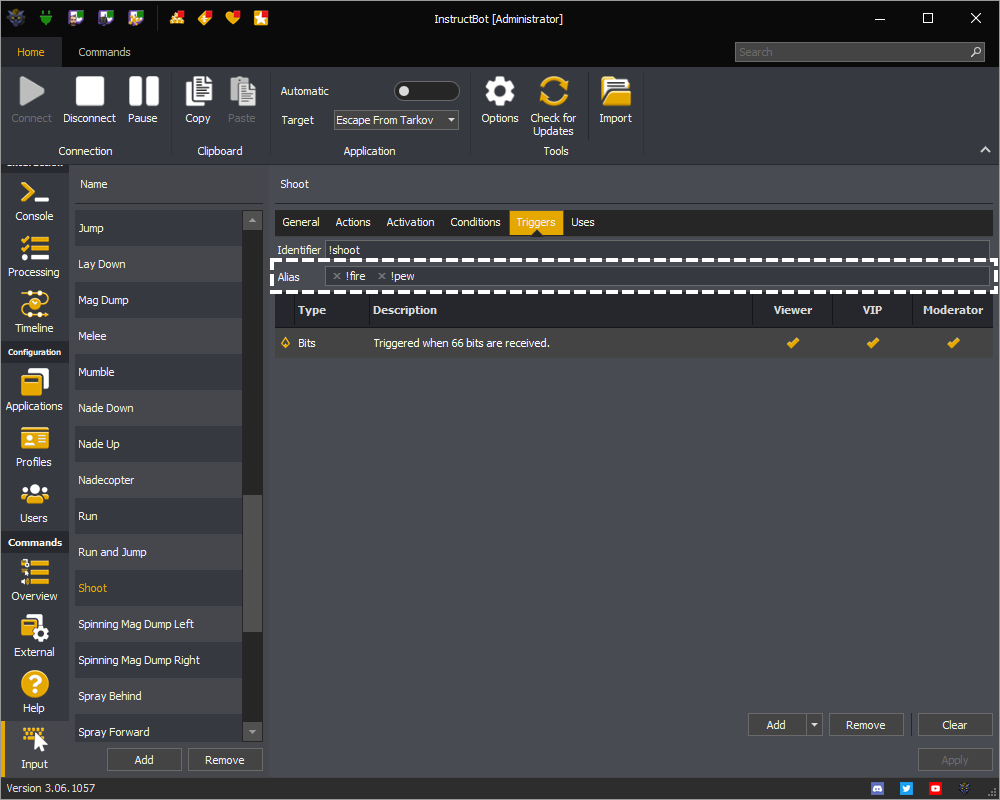The width and height of the screenshot is (1000, 800).
Task: Select the Triggers tab
Action: click(x=536, y=222)
